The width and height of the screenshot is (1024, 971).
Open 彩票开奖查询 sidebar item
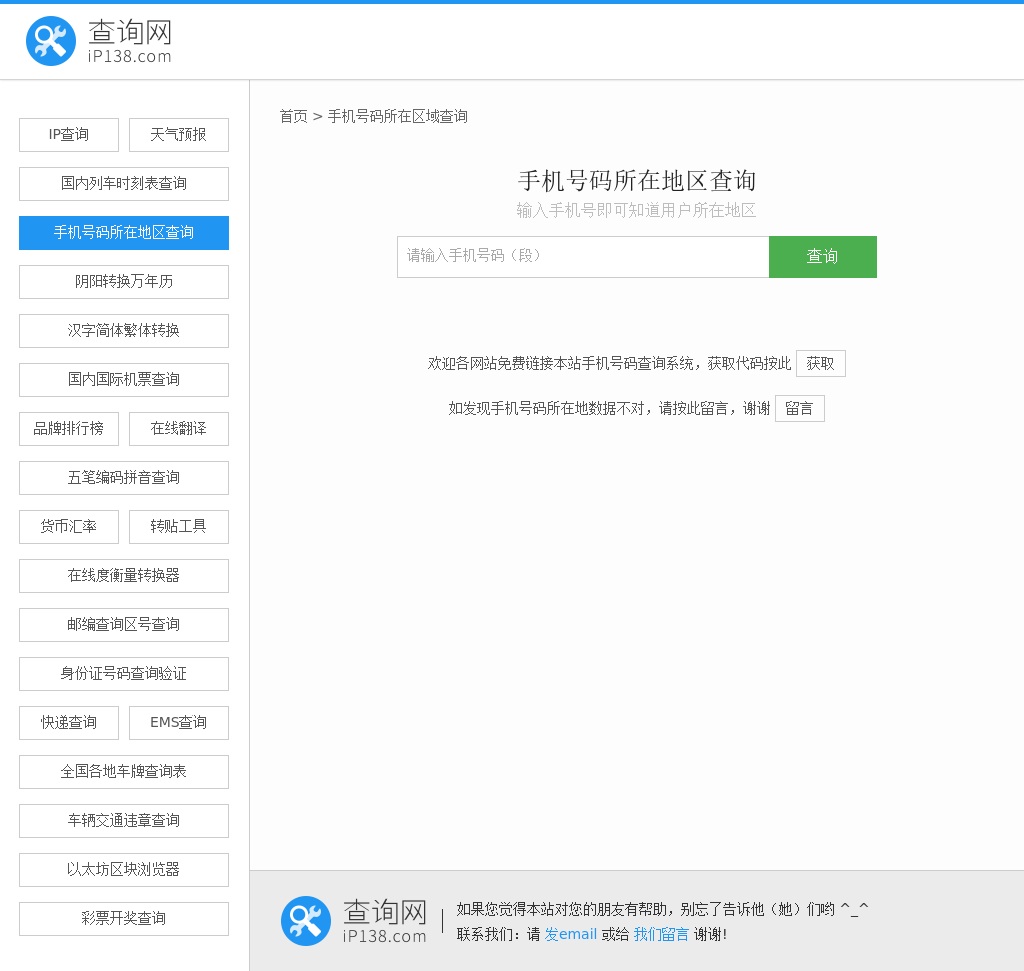[x=124, y=919]
